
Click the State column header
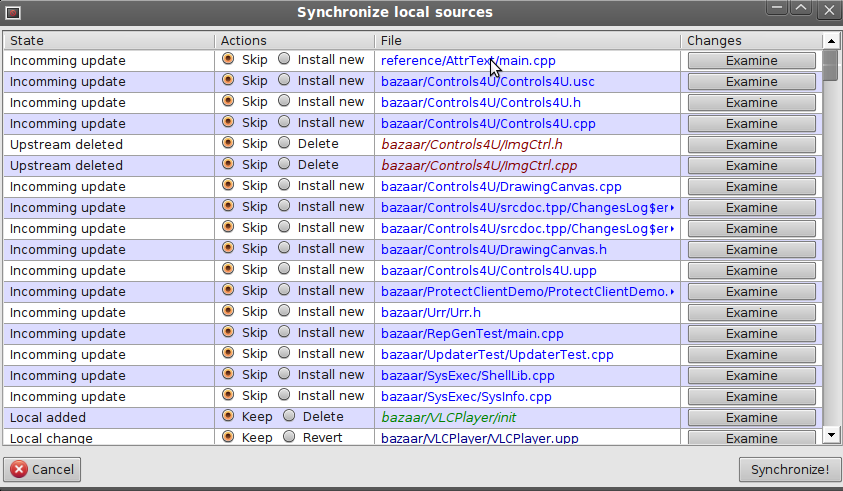click(x=108, y=41)
